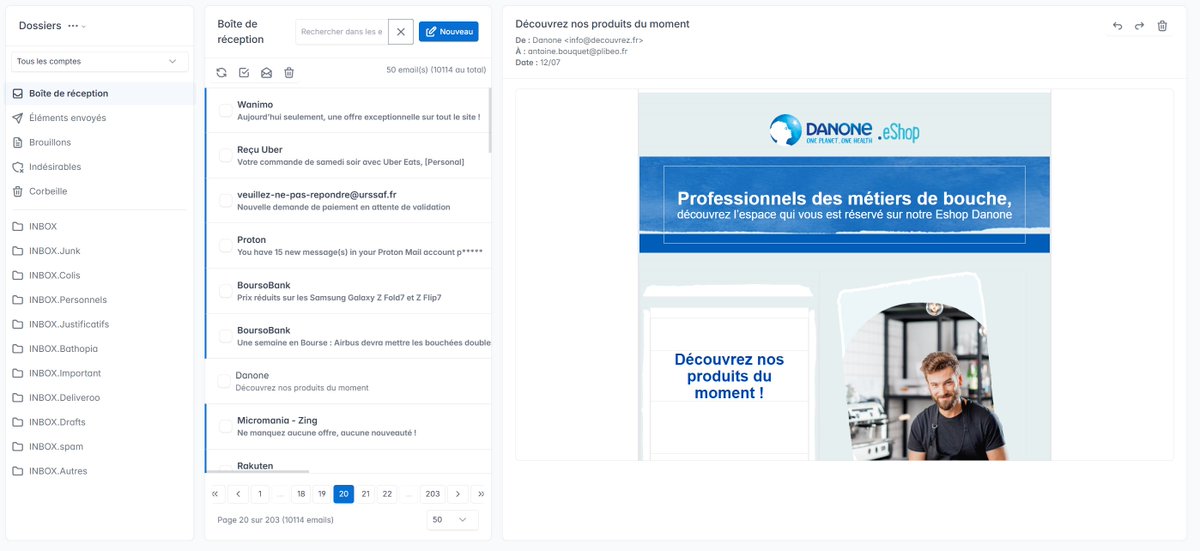Check BoursoBank Airbus email checkbox
This screenshot has height=551, width=1200.
coord(226,336)
